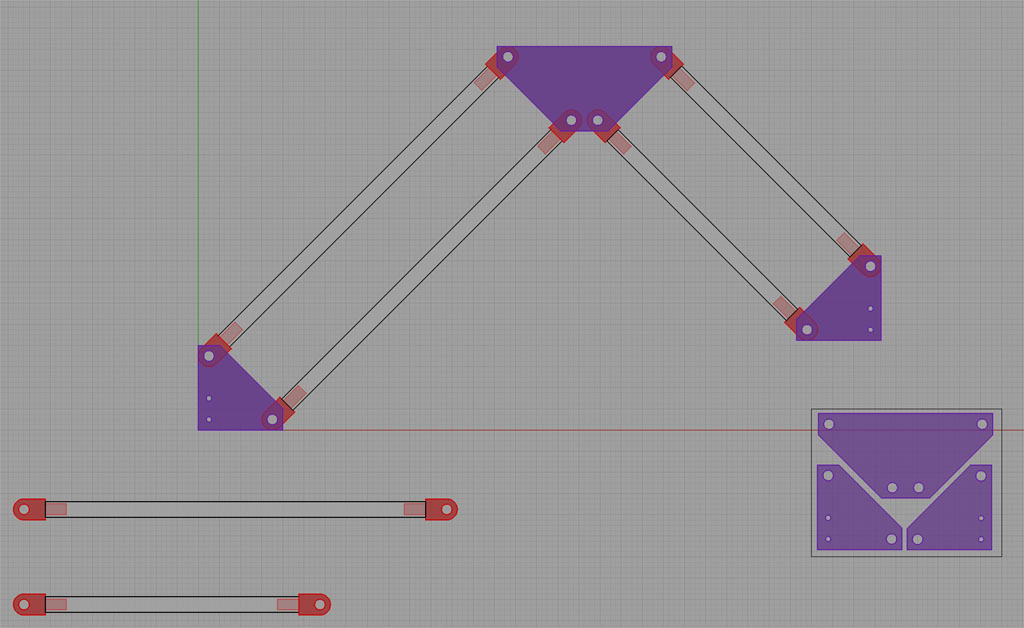This screenshot has width=1024, height=628.
Task: Click the longer horizontal tube at bottom left
Action: 235,509
